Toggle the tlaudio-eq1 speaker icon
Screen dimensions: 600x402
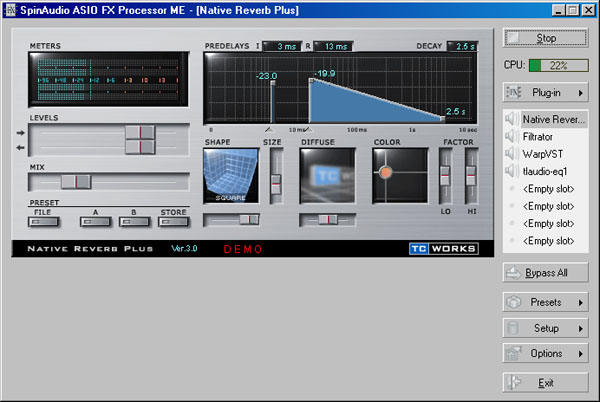[512, 171]
